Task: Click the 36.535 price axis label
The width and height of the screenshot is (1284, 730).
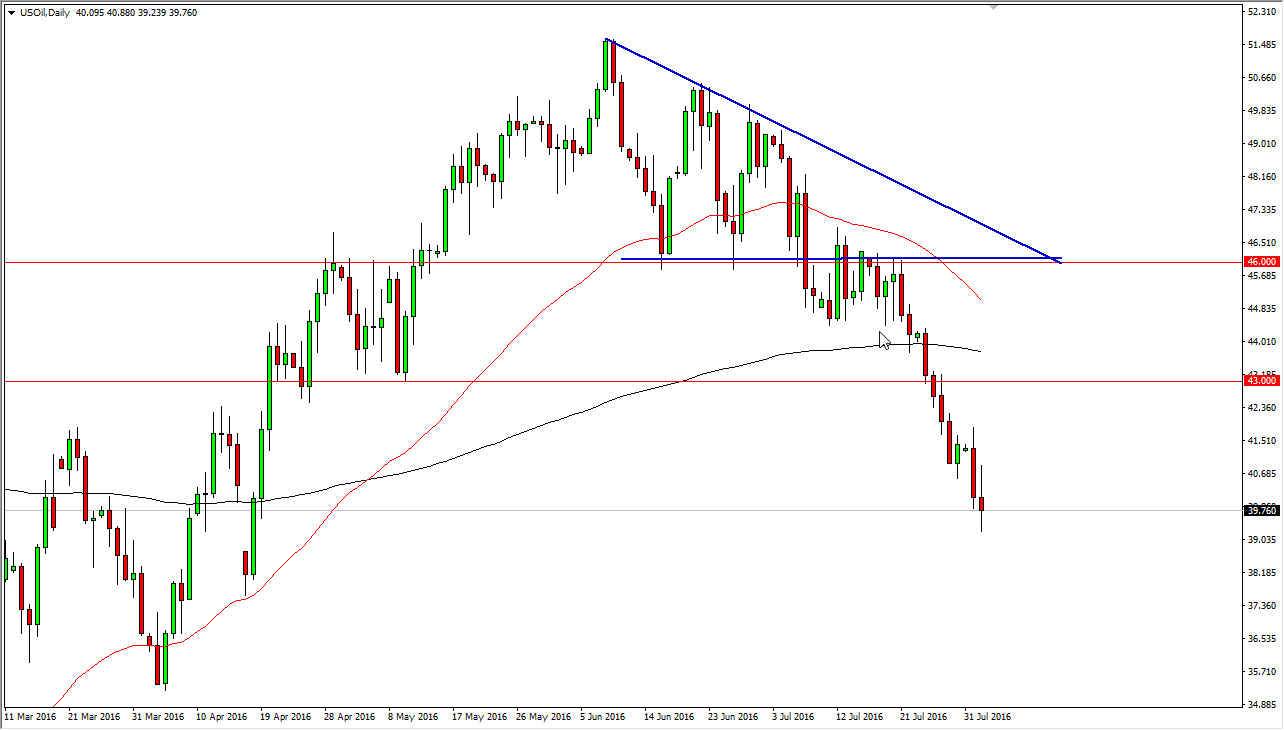Action: pyautogui.click(x=1262, y=639)
